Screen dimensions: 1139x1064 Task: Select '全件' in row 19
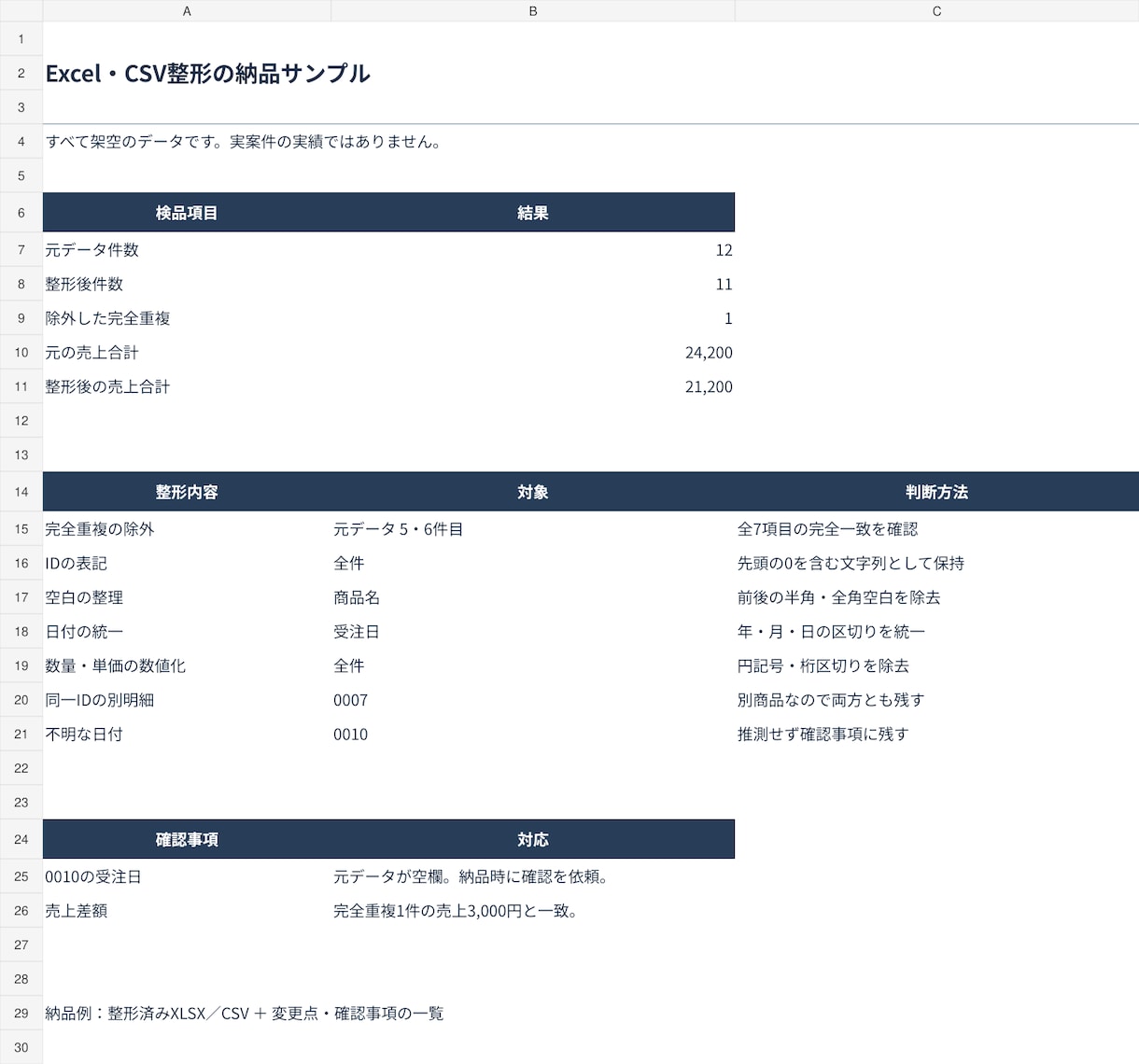click(x=533, y=665)
